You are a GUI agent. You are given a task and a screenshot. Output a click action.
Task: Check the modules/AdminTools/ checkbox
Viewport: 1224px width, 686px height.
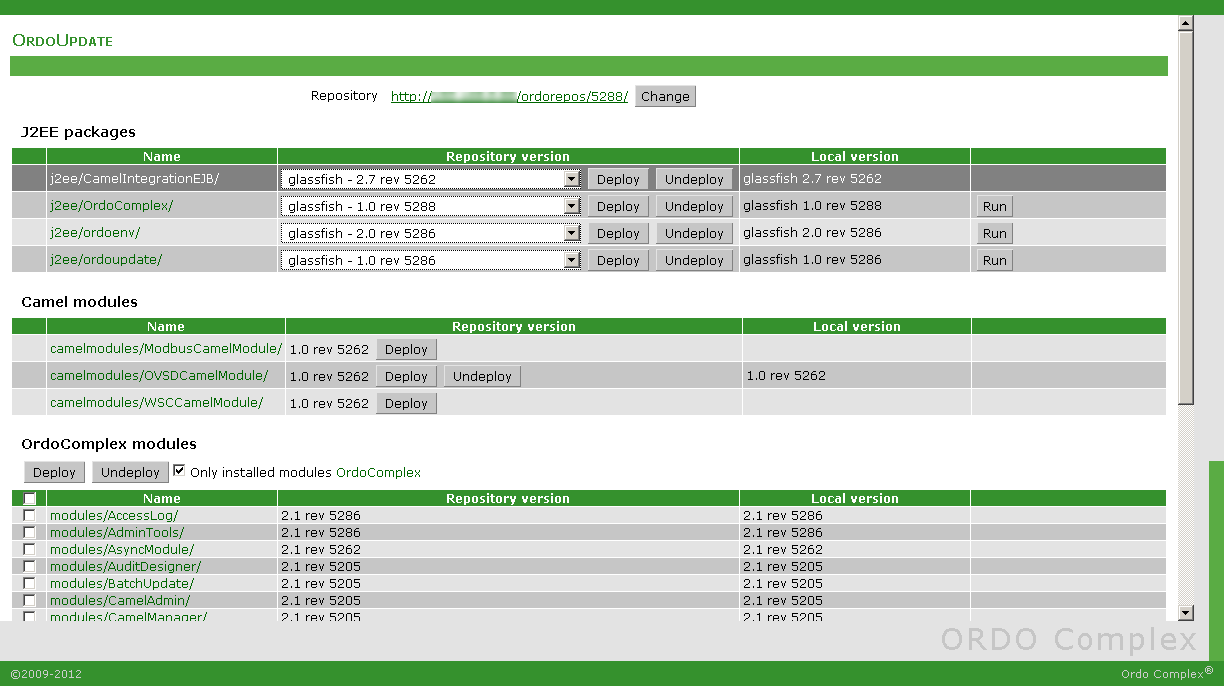pos(29,532)
